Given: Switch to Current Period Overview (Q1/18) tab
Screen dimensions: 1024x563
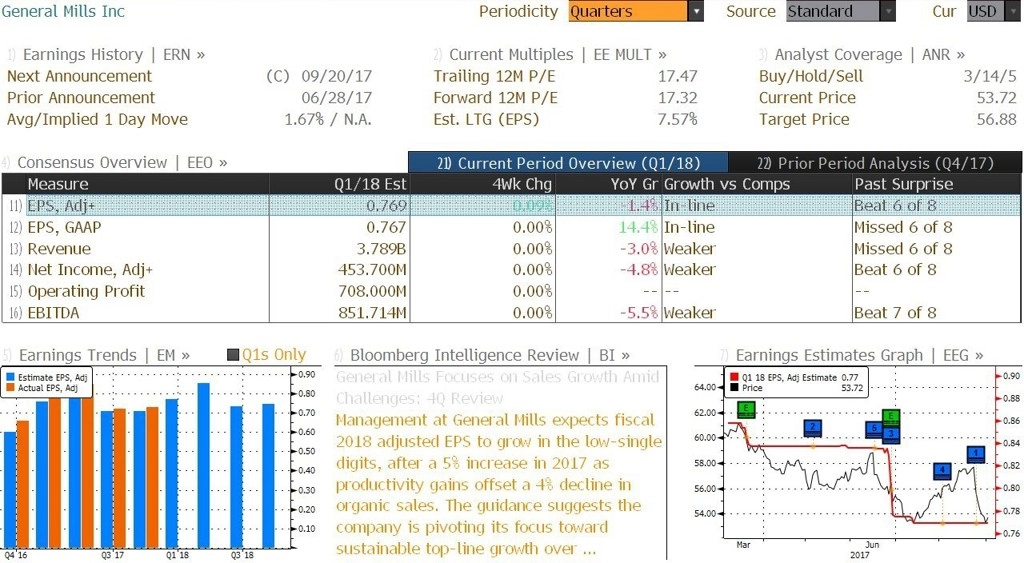Looking at the screenshot, I should pos(568,163).
